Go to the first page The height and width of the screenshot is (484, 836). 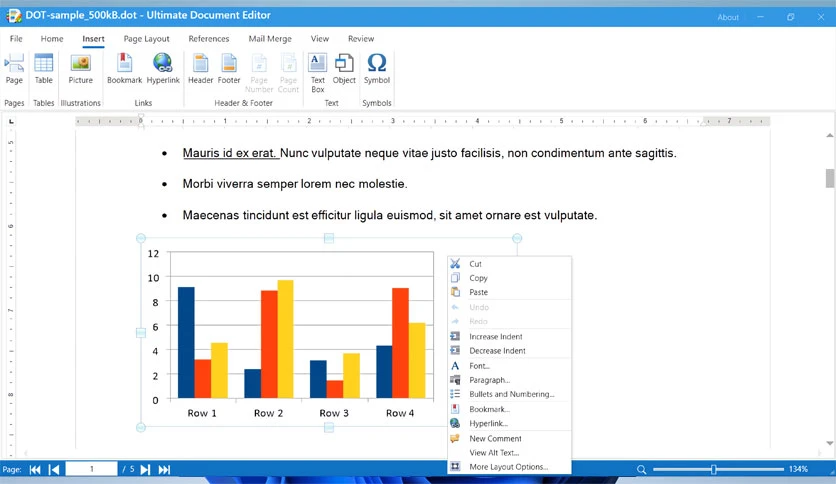pyautogui.click(x=35, y=470)
